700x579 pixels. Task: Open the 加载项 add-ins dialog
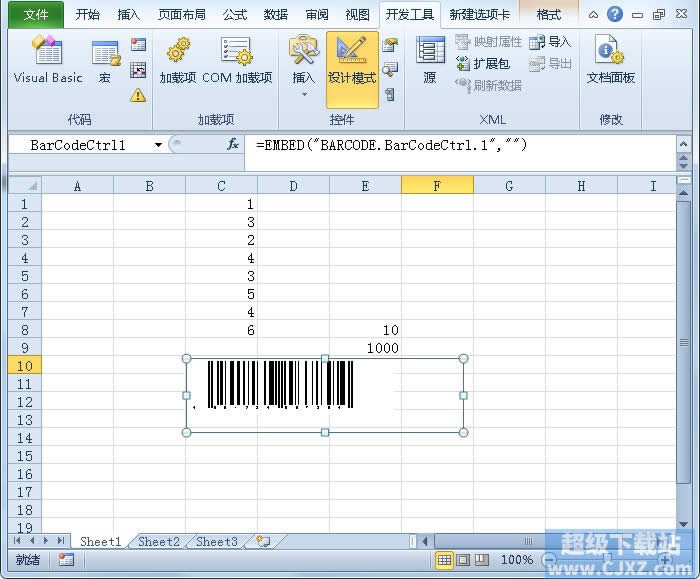pos(178,60)
